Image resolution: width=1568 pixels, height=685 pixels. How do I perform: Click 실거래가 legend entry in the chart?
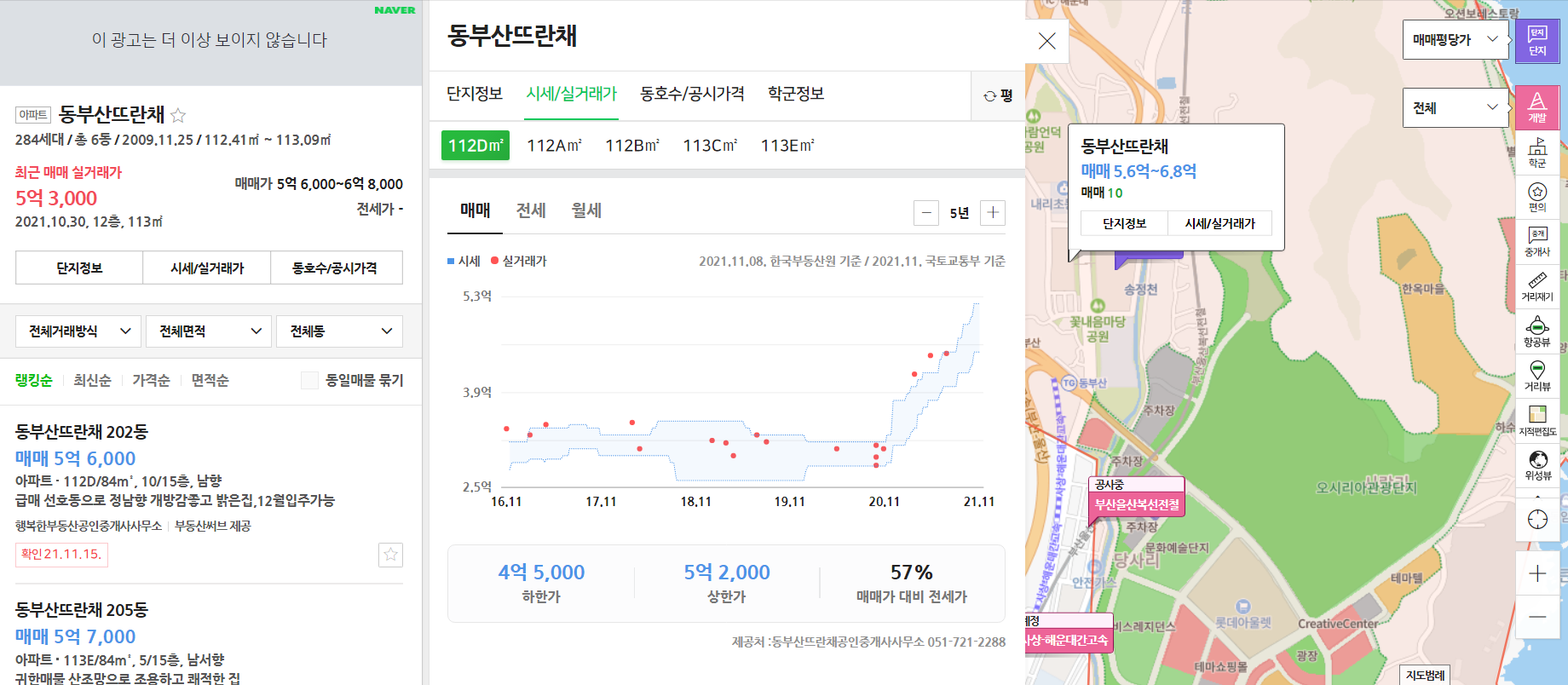[x=519, y=262]
